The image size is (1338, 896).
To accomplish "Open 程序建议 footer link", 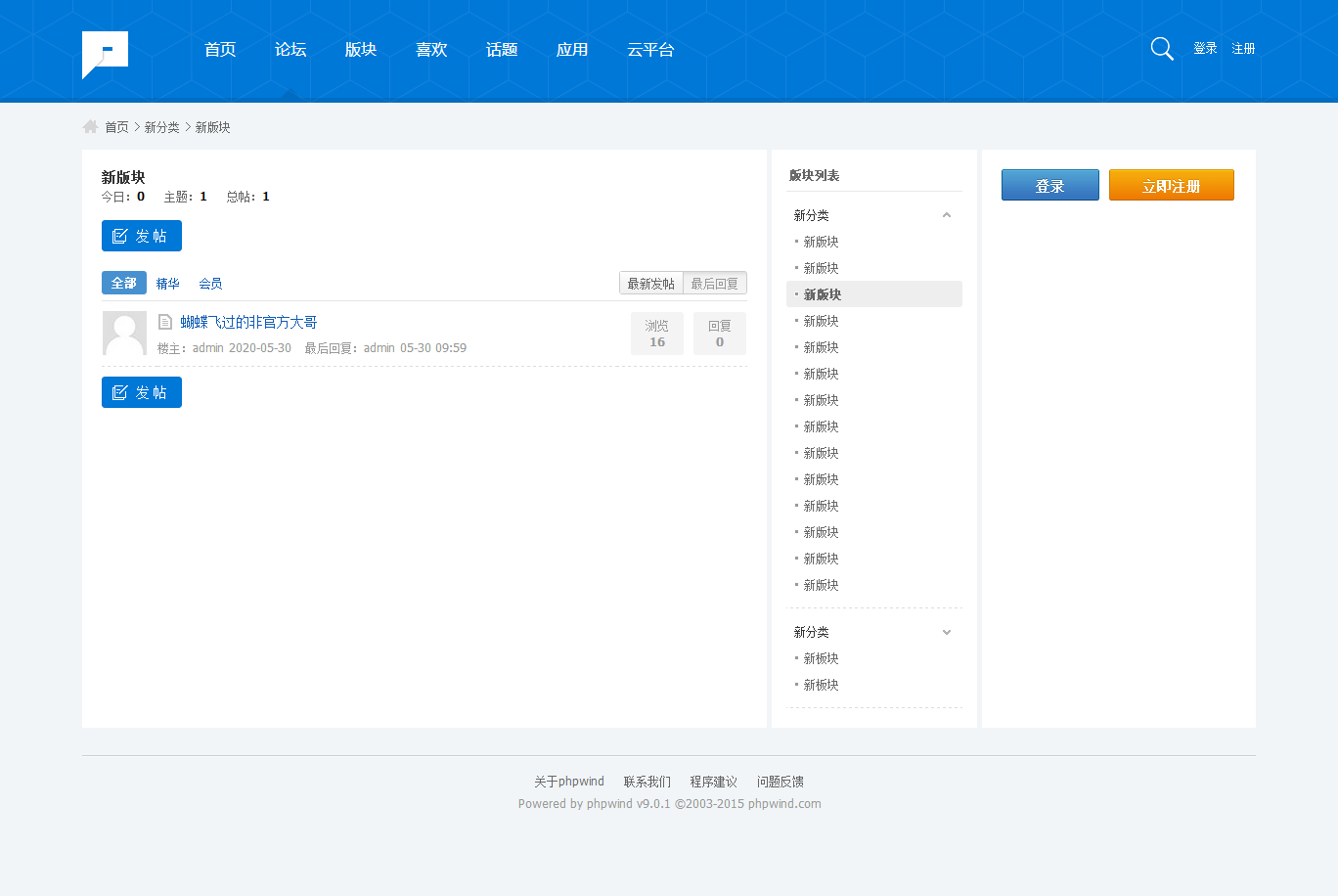I will click(714, 782).
